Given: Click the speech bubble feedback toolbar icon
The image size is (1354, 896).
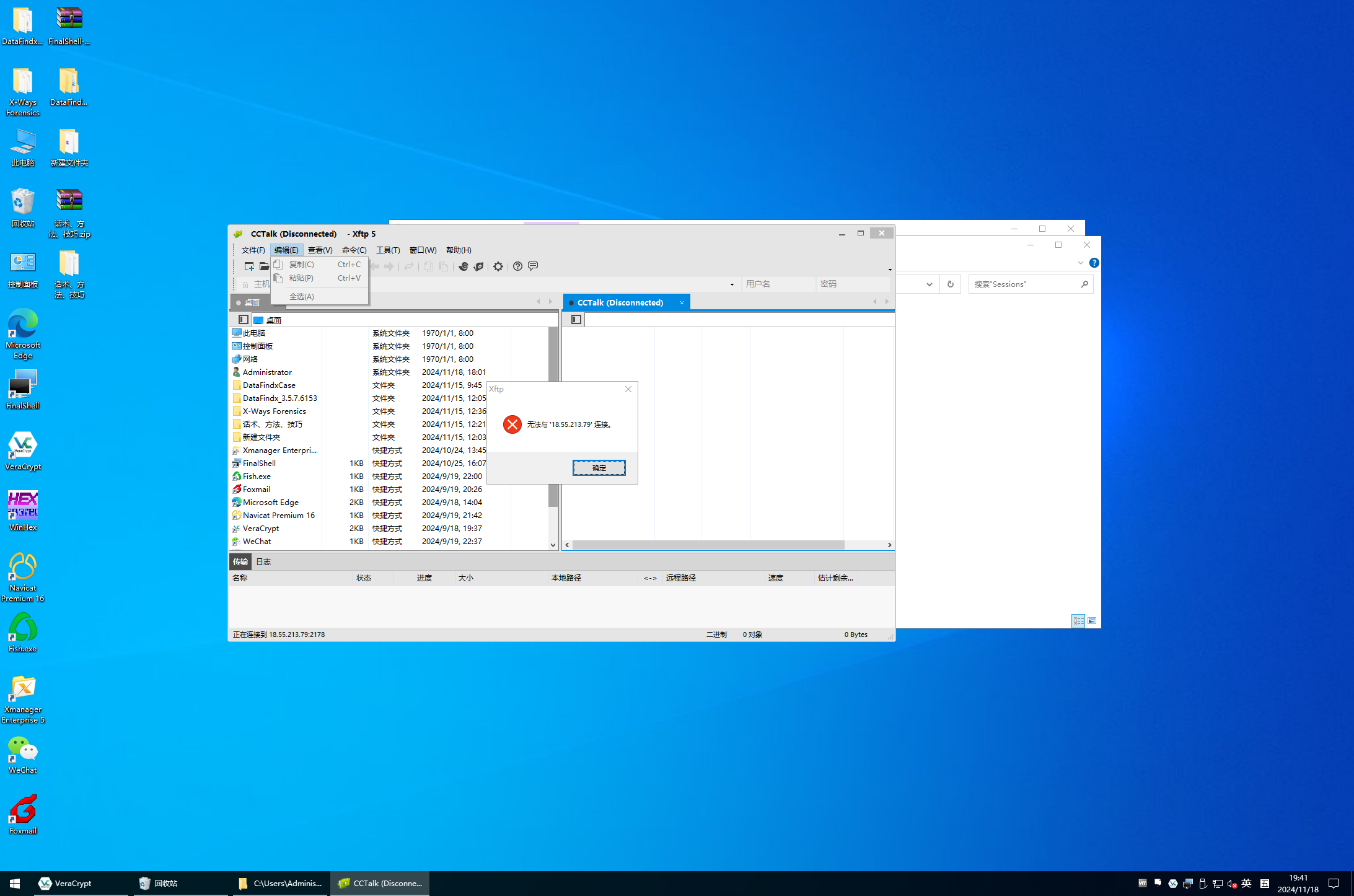Looking at the screenshot, I should click(x=533, y=266).
